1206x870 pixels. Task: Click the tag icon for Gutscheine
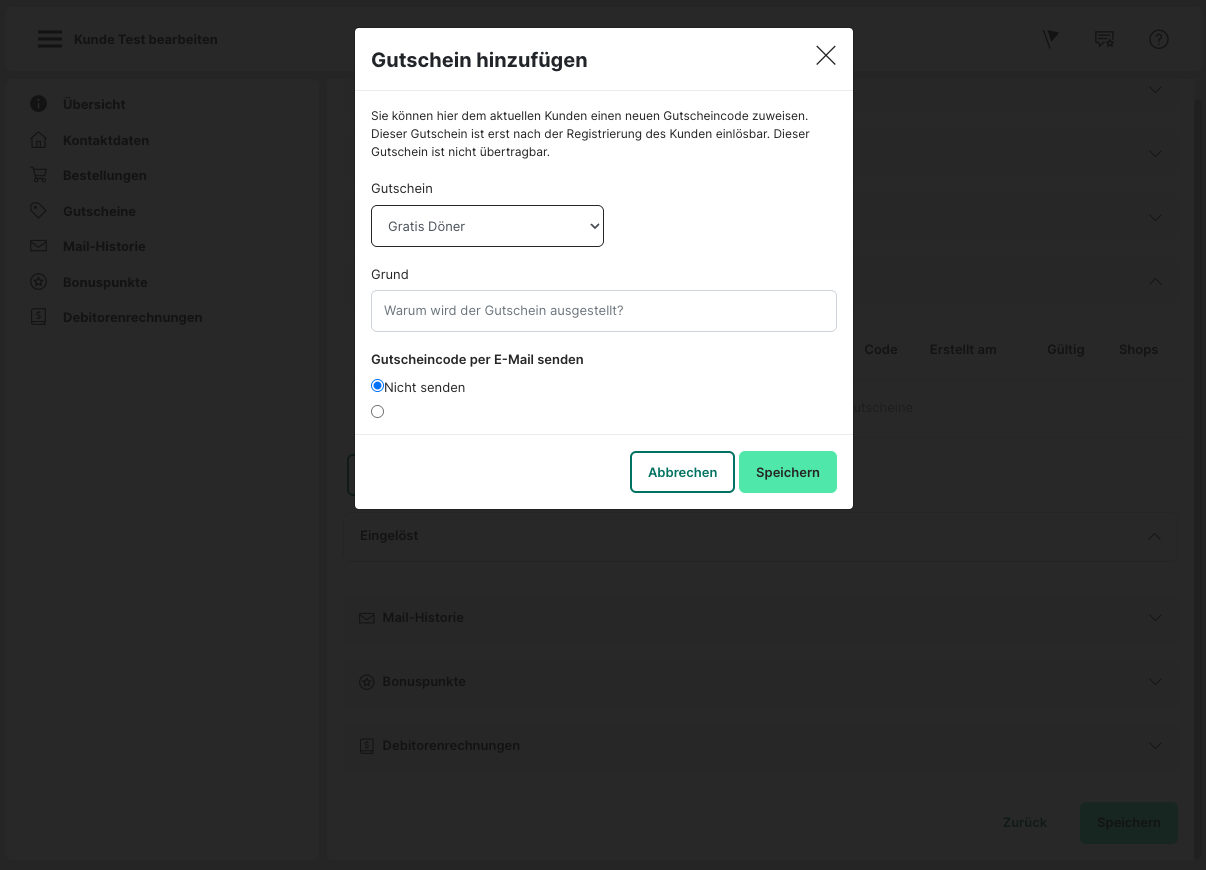click(39, 211)
